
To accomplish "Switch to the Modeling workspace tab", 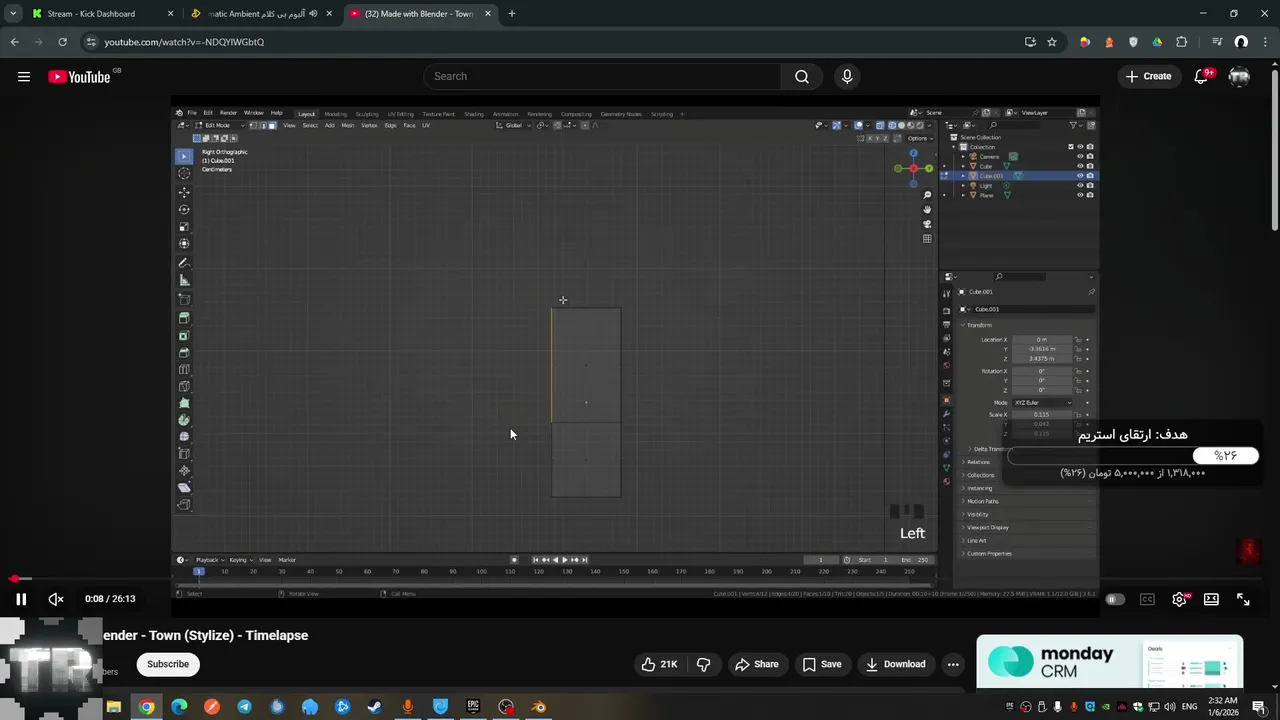I will (335, 114).
